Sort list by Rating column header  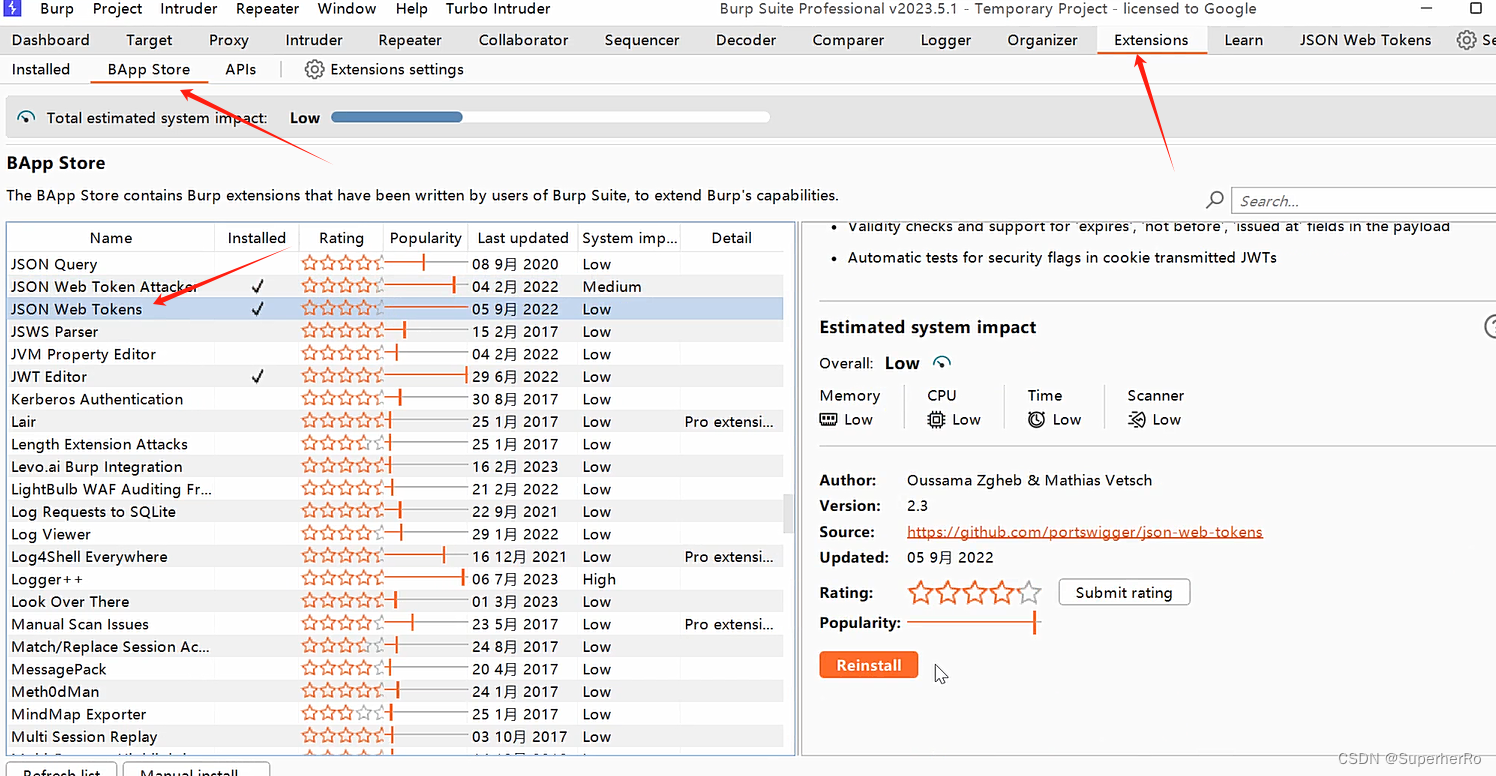click(342, 238)
